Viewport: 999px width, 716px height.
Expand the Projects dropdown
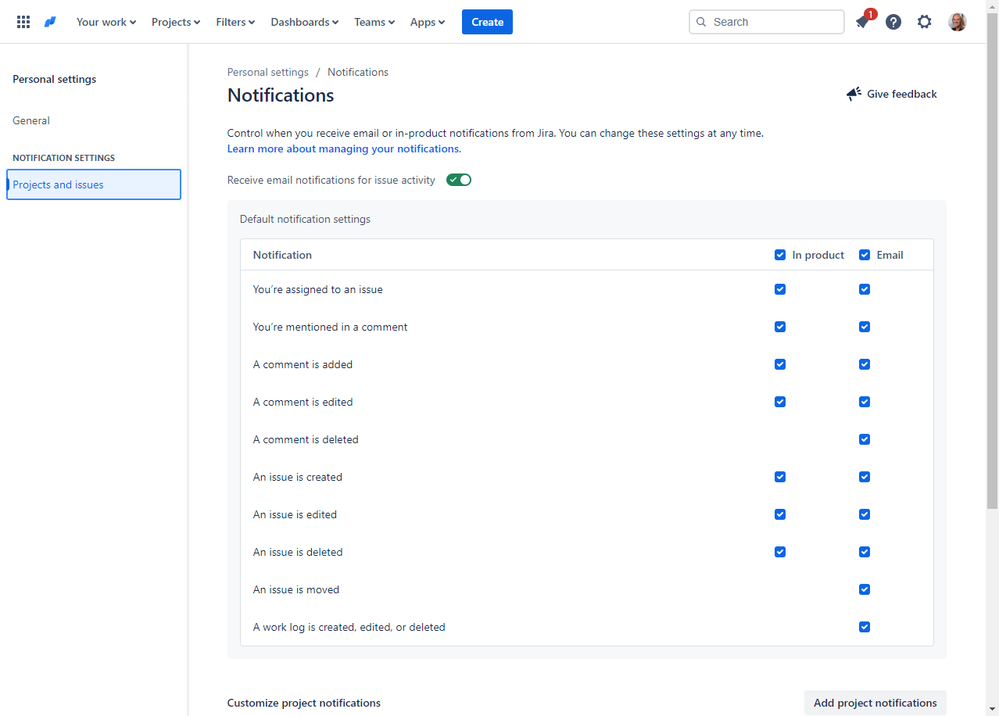click(x=175, y=22)
